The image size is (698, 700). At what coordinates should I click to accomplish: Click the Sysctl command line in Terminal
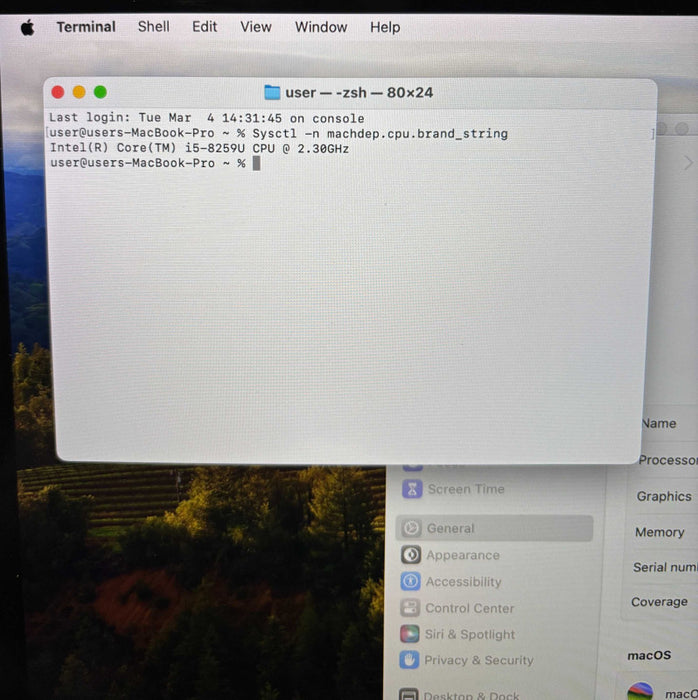279,133
